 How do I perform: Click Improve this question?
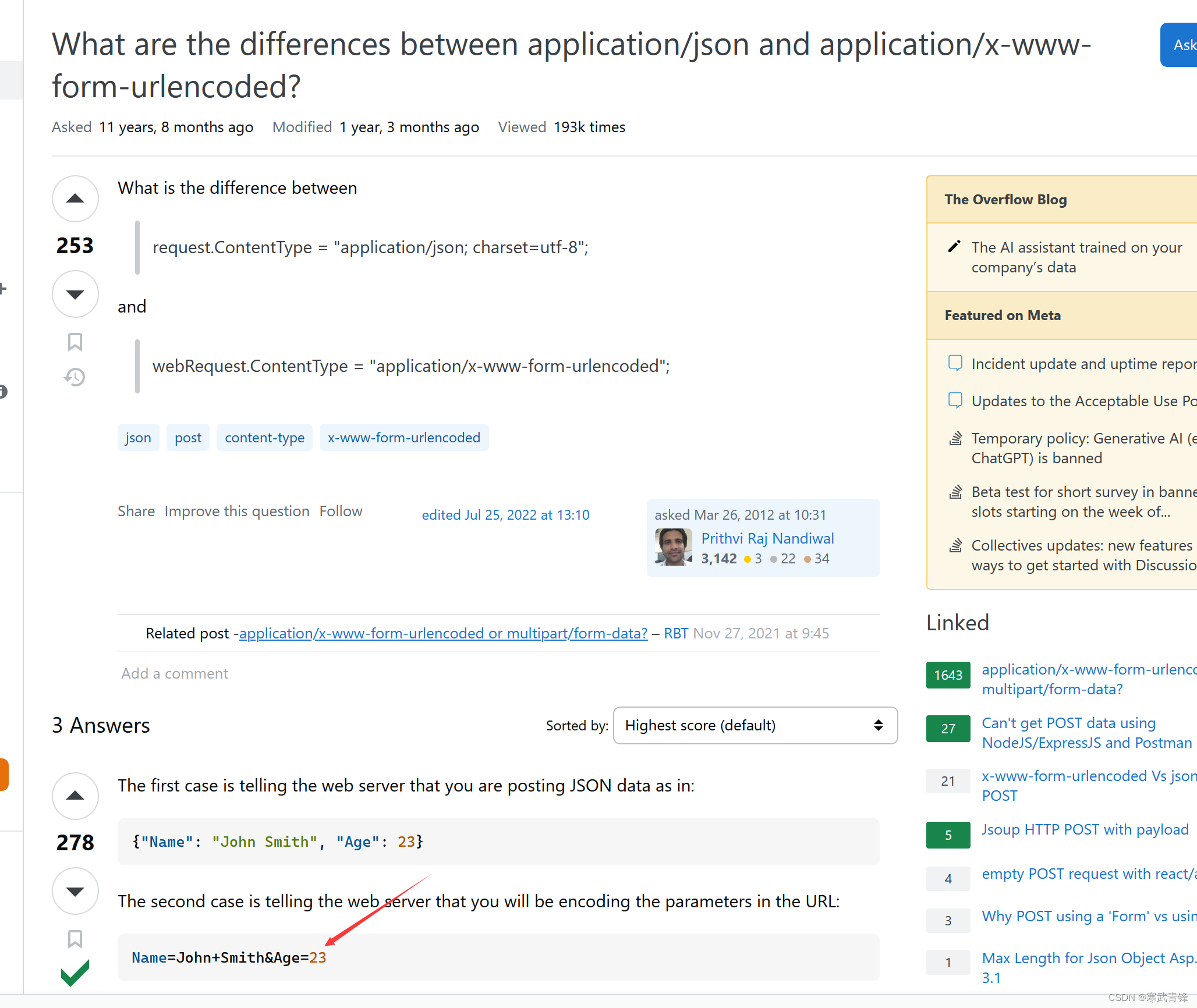236,511
